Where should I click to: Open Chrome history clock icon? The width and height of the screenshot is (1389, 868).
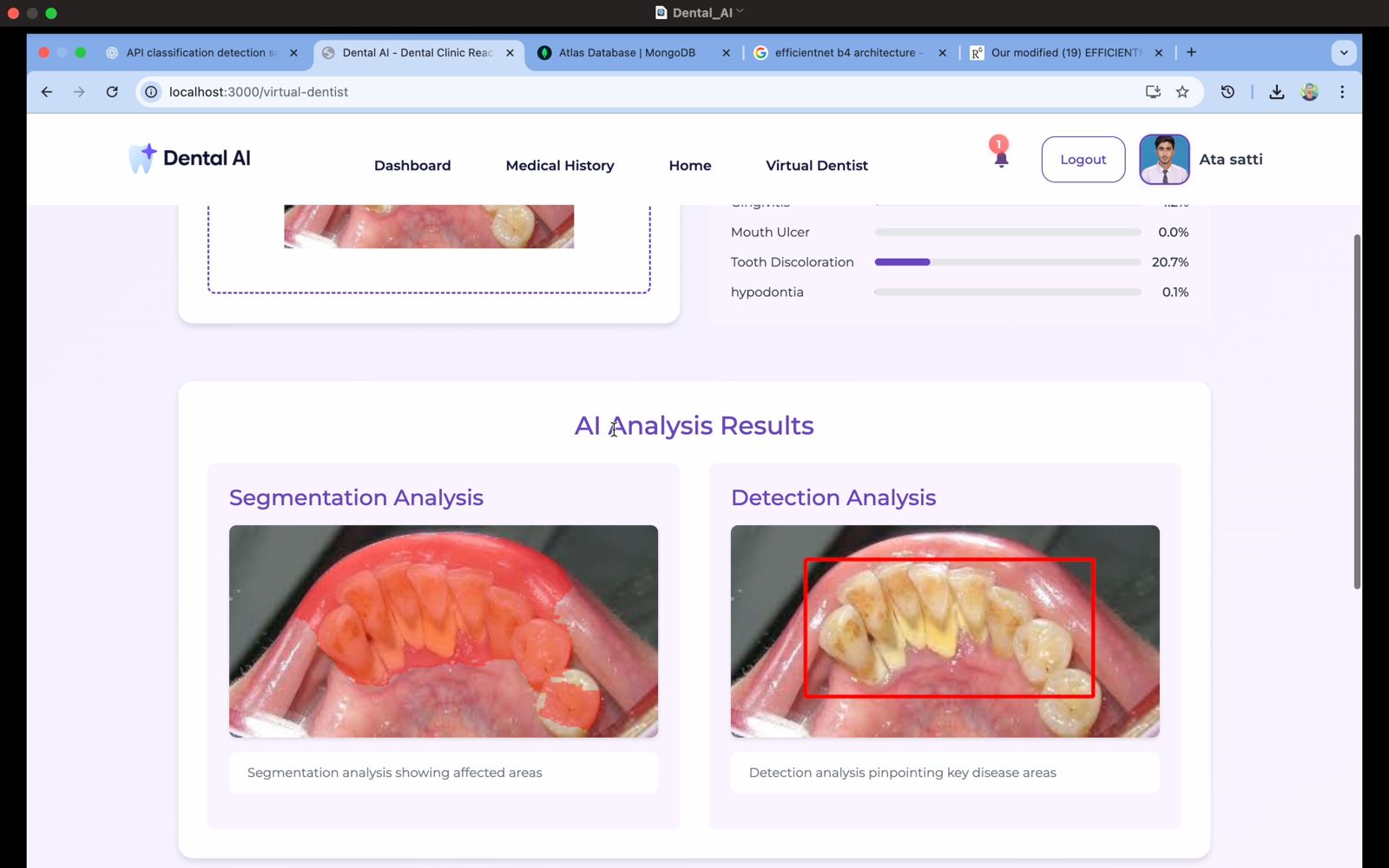tap(1228, 91)
